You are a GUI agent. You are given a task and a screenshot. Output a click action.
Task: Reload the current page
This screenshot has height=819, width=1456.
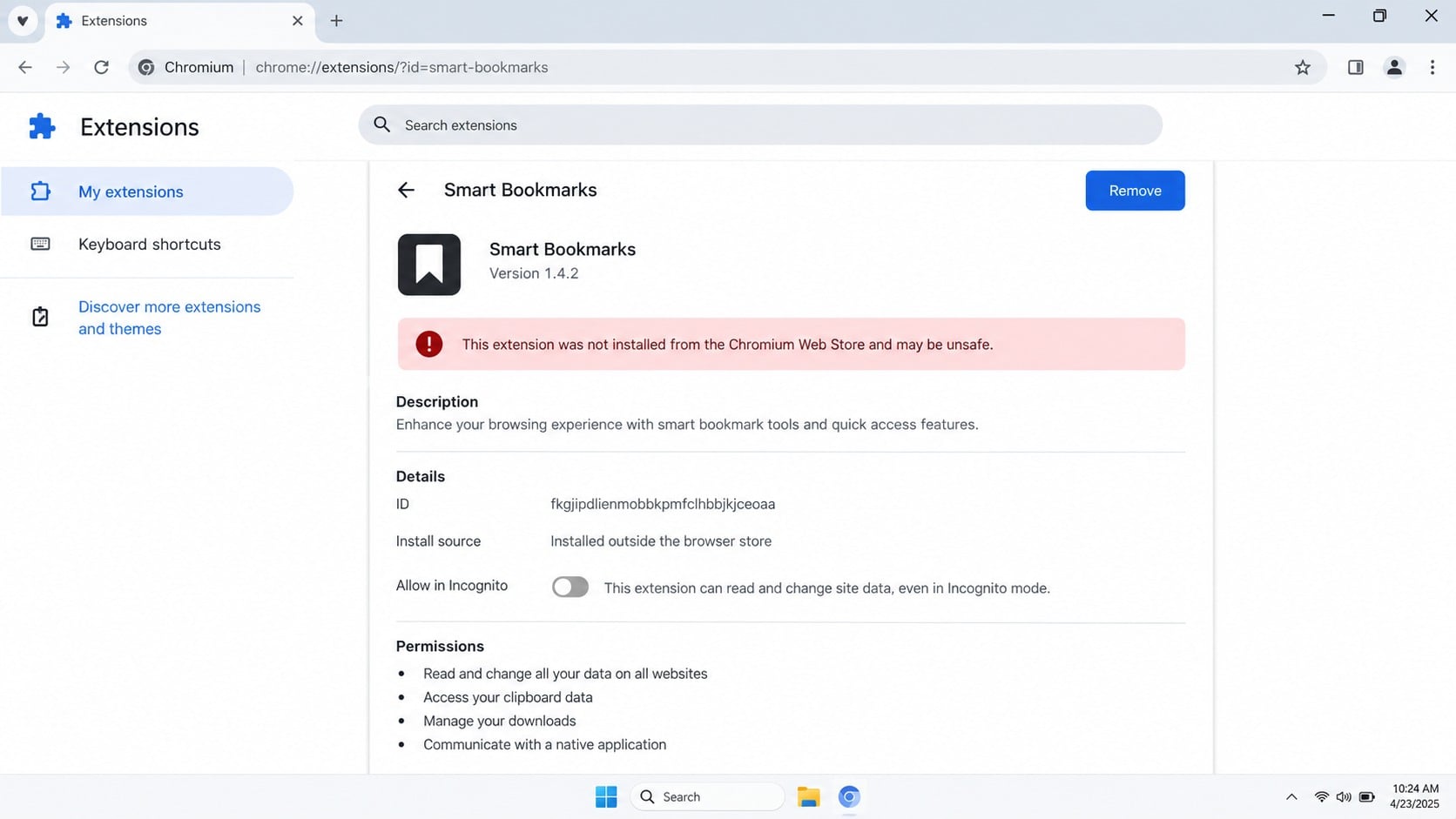101,67
